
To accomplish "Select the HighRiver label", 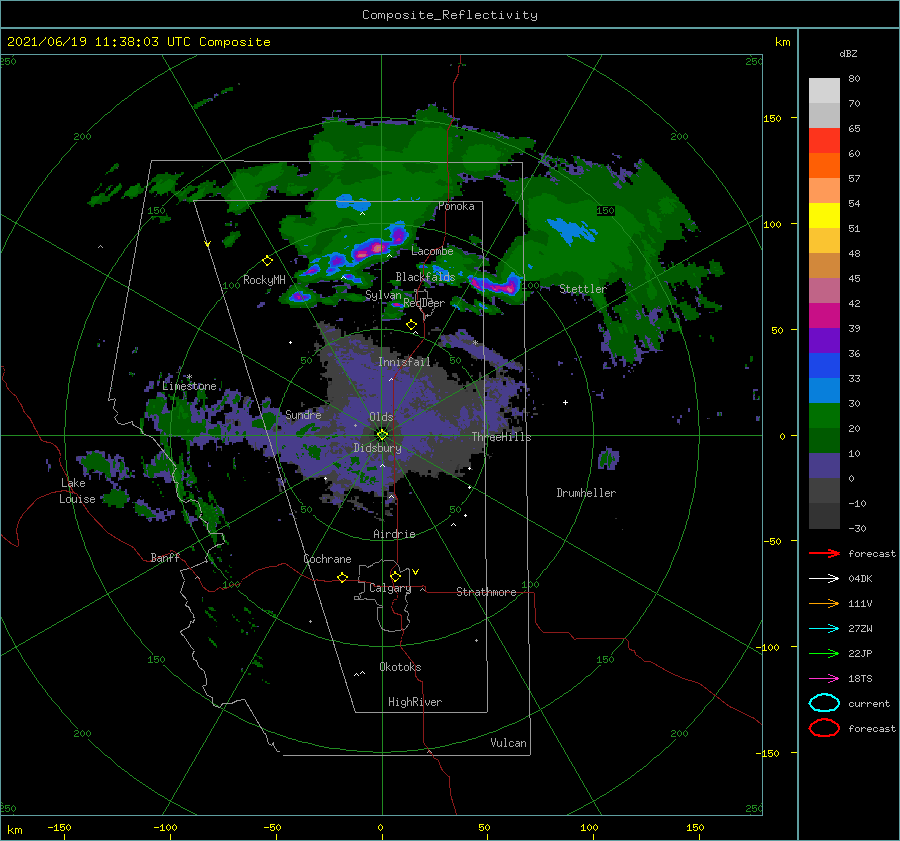I will [x=415, y=702].
